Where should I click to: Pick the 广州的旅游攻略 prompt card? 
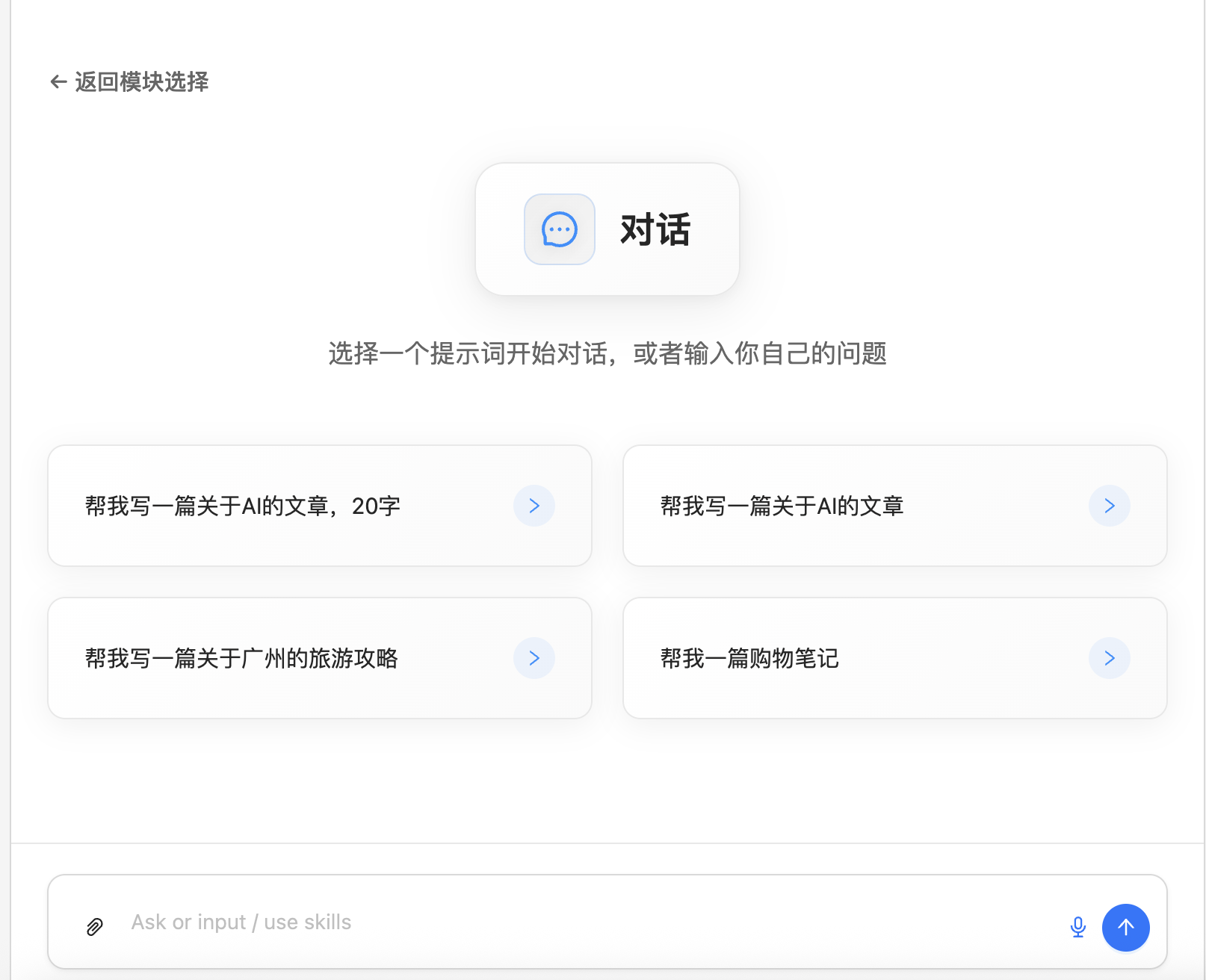click(x=241, y=658)
